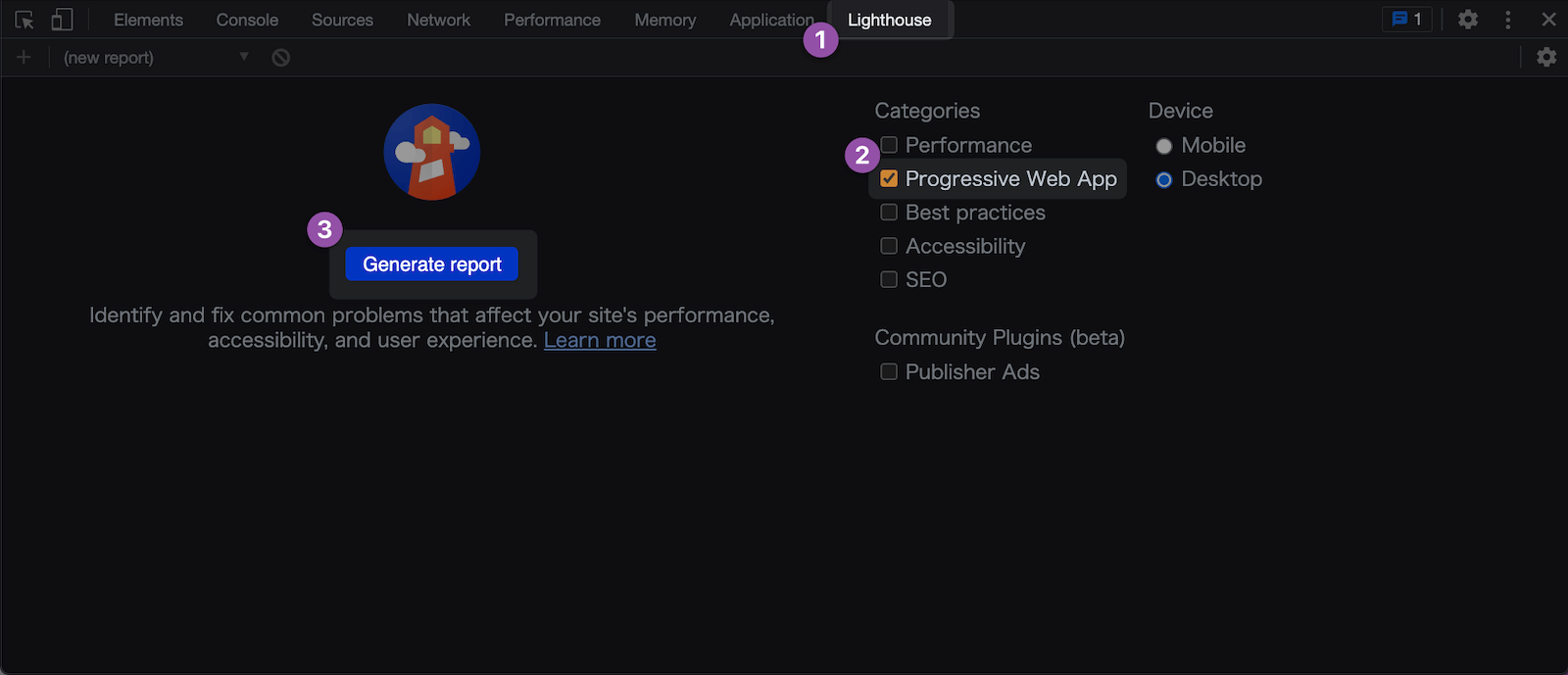Enable the Performance category checkbox
Image resolution: width=1568 pixels, height=675 pixels.
(x=889, y=145)
